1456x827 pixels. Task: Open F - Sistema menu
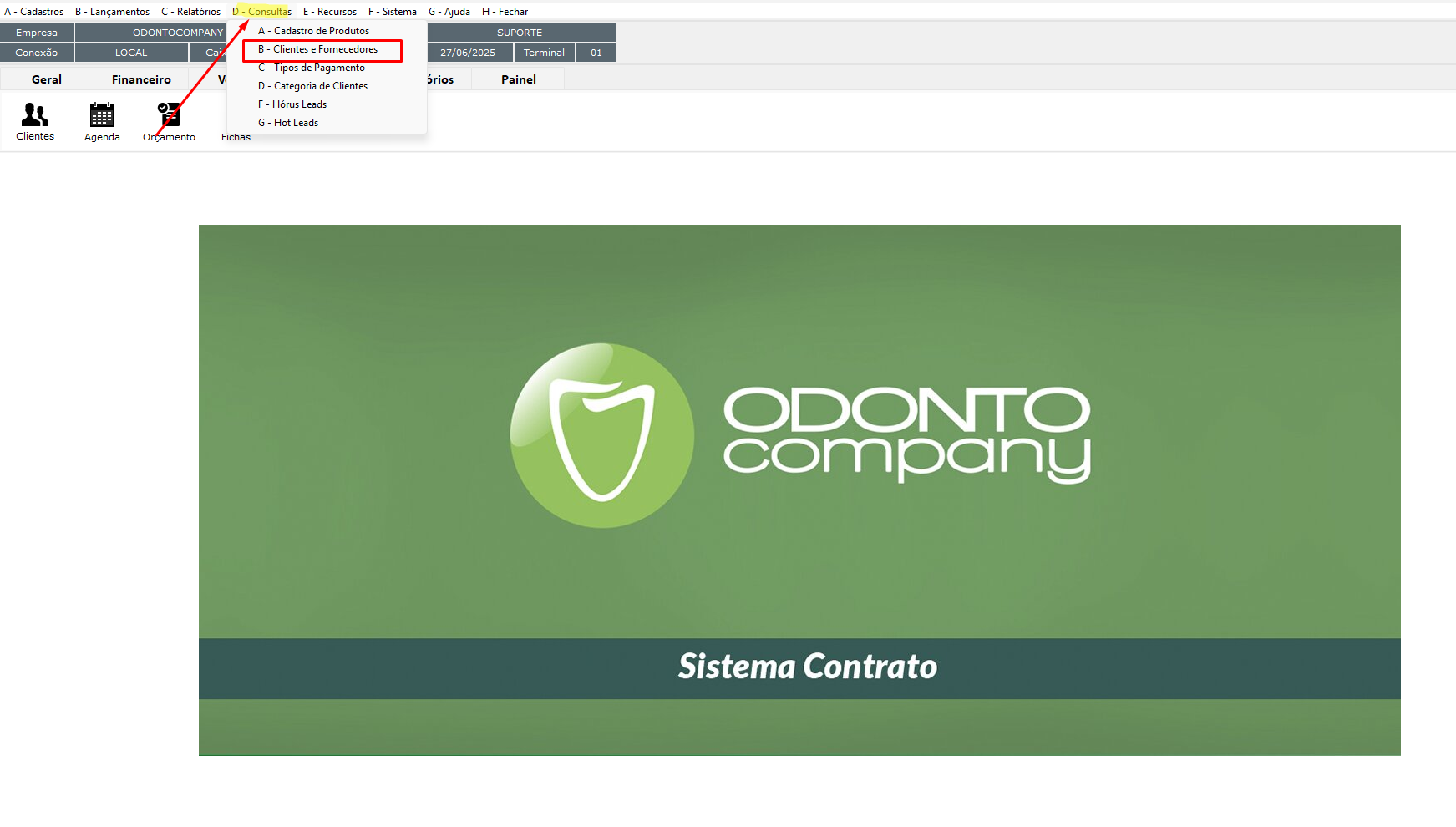(393, 12)
